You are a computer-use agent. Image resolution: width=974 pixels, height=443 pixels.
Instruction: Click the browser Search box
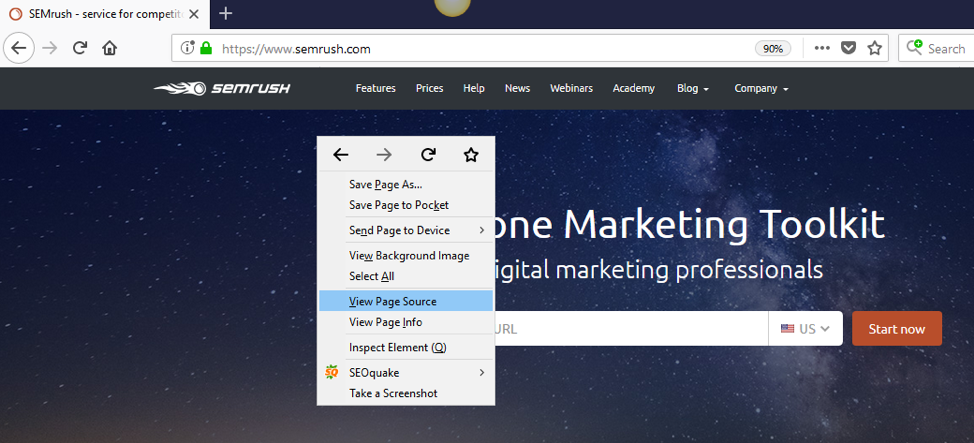coord(936,48)
